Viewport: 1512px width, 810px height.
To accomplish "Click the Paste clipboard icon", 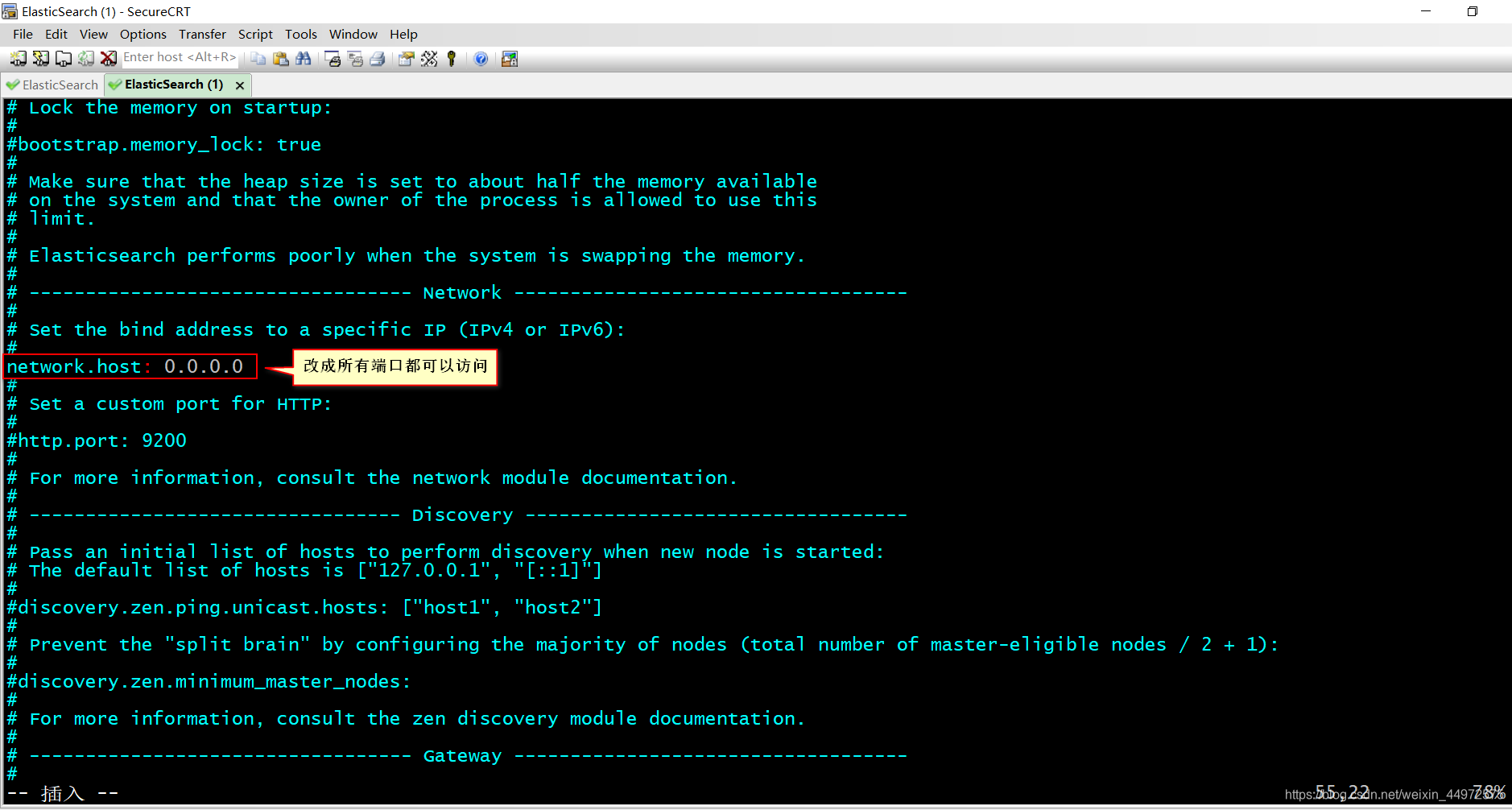I will (280, 59).
